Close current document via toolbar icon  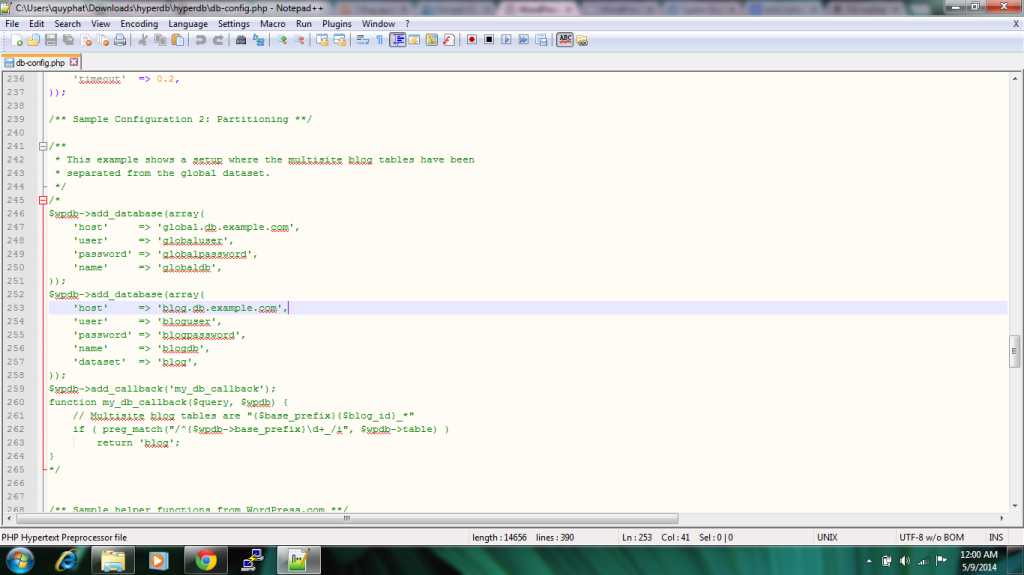coord(86,41)
